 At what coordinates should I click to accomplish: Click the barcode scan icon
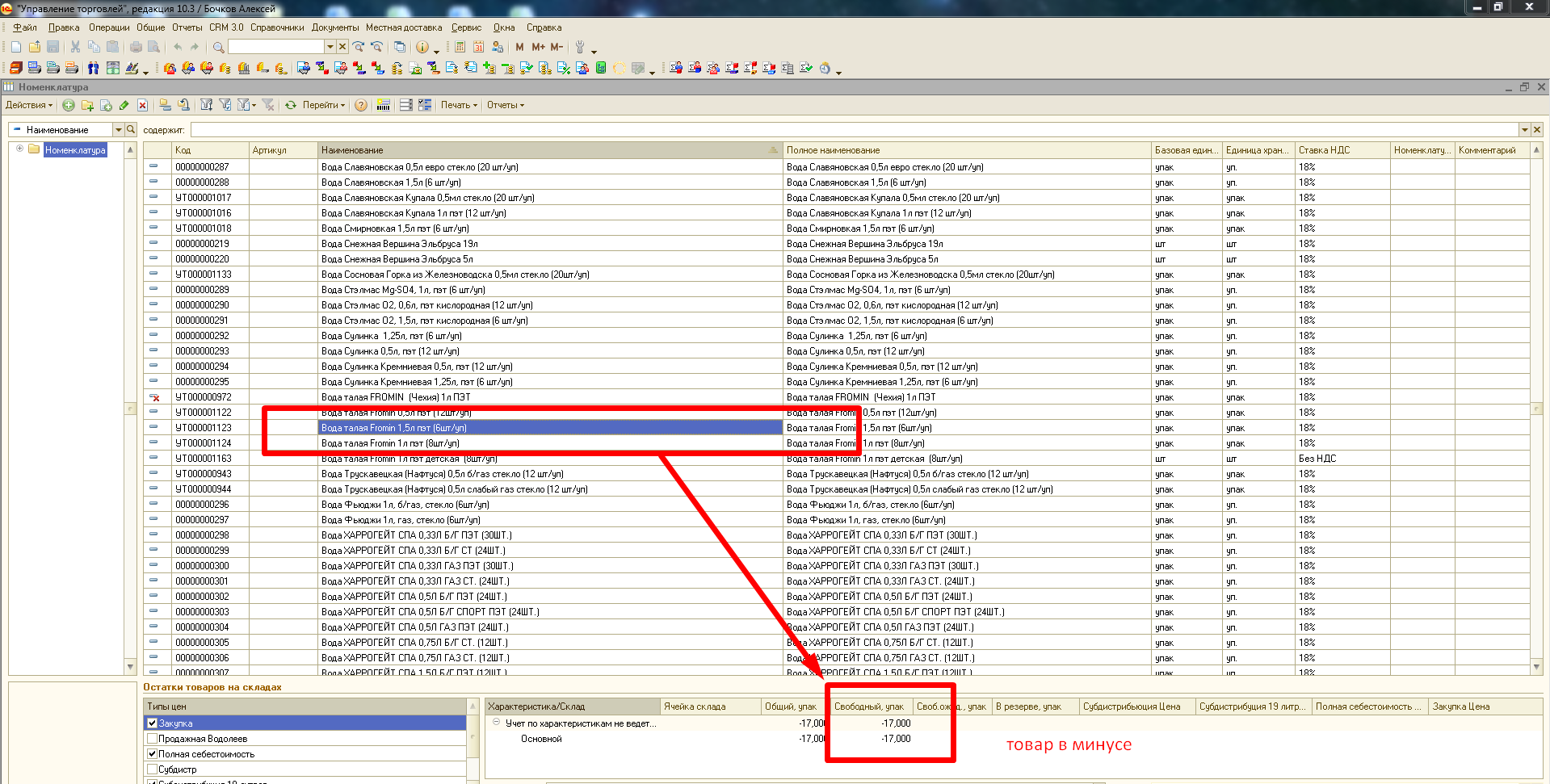(x=384, y=105)
